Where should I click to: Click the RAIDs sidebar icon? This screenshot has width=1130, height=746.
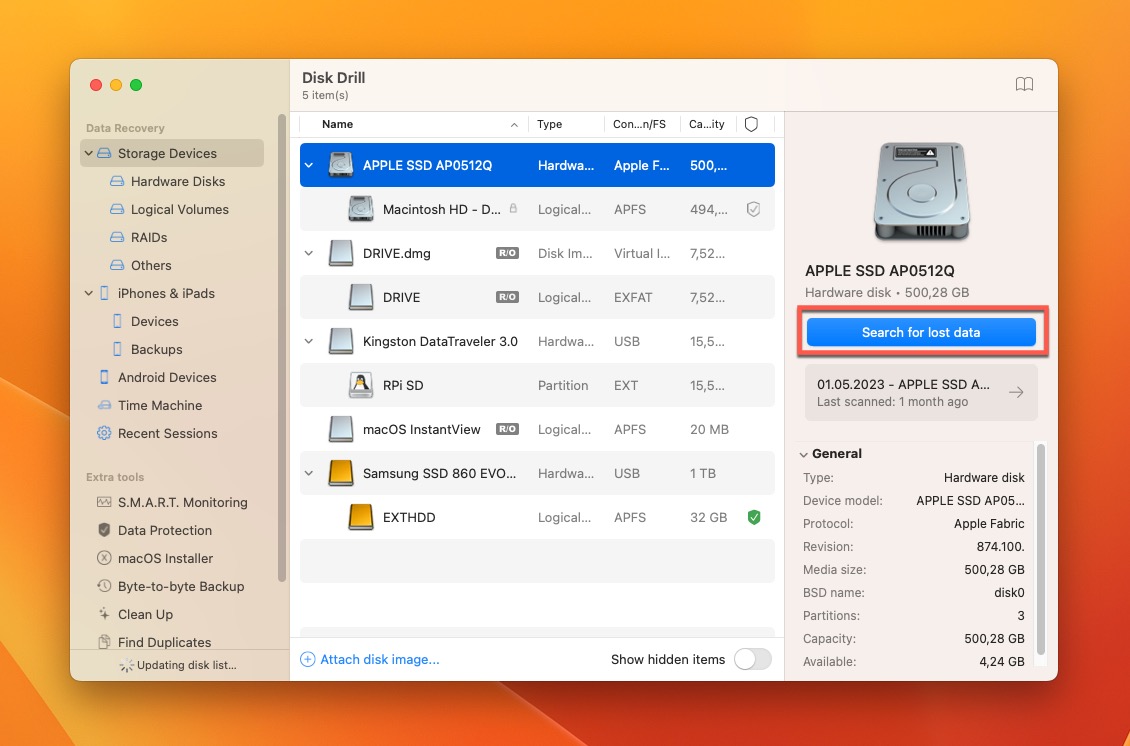[x=117, y=237]
